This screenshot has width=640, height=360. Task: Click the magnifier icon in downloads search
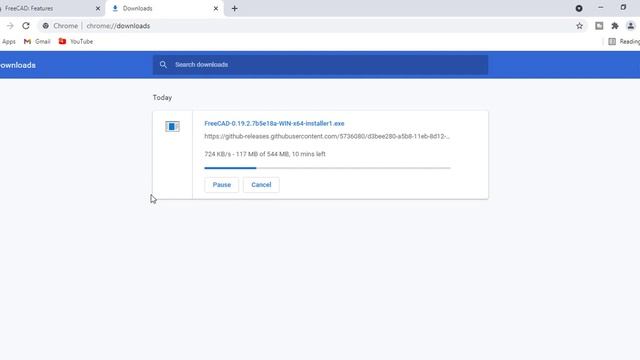(163, 64)
